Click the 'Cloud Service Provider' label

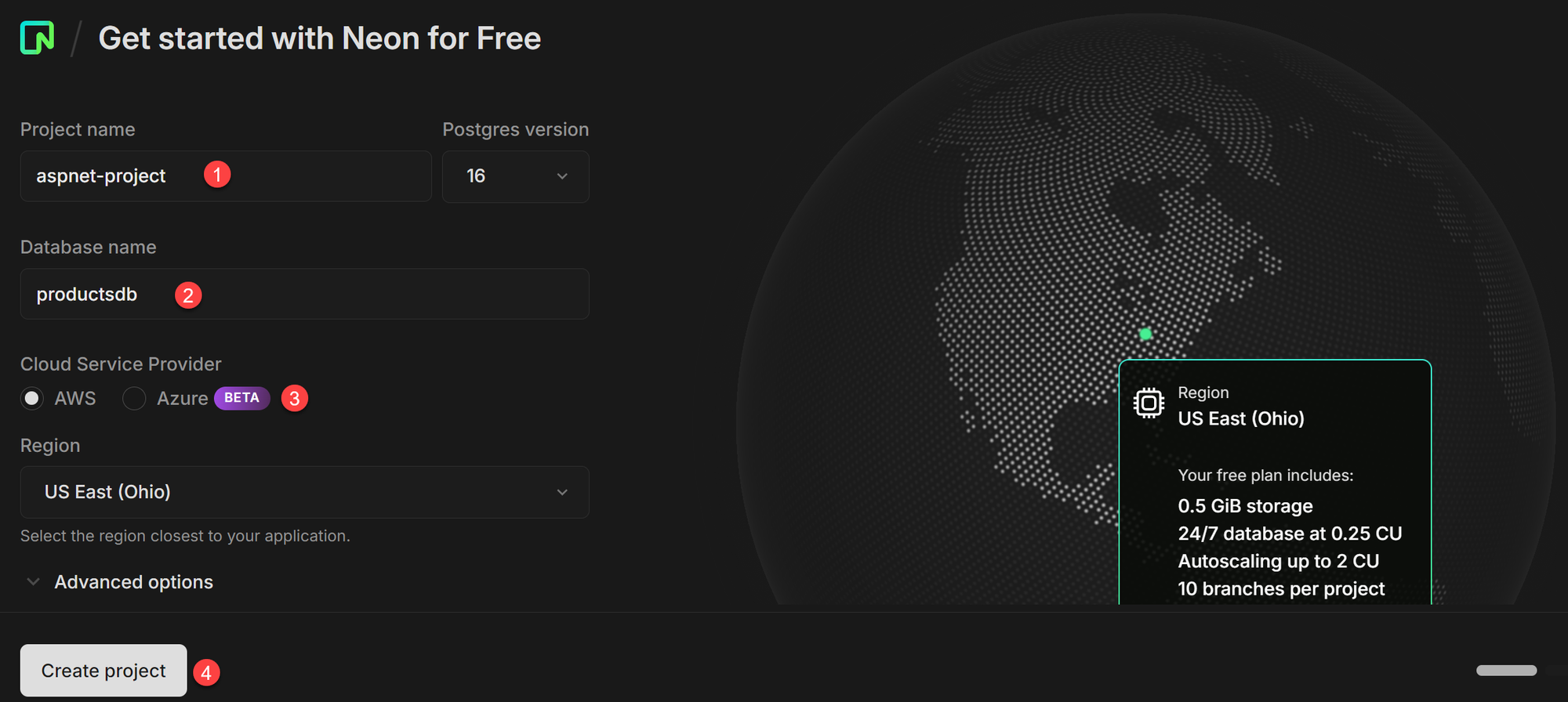(x=121, y=364)
